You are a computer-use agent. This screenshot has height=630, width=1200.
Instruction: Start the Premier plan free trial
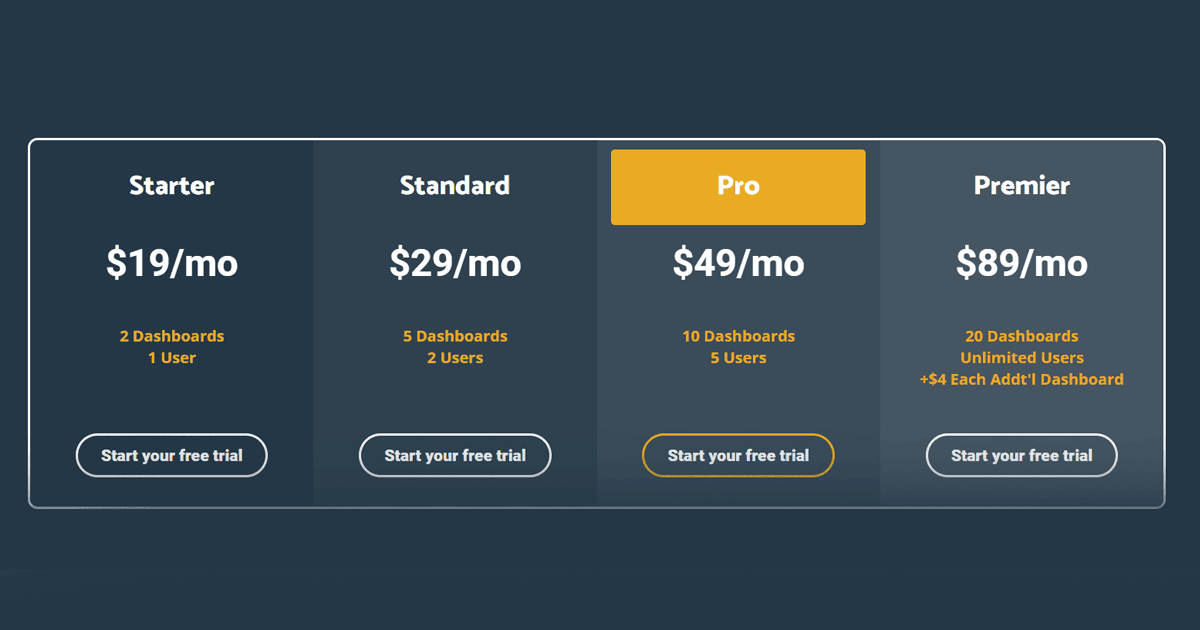click(1022, 455)
